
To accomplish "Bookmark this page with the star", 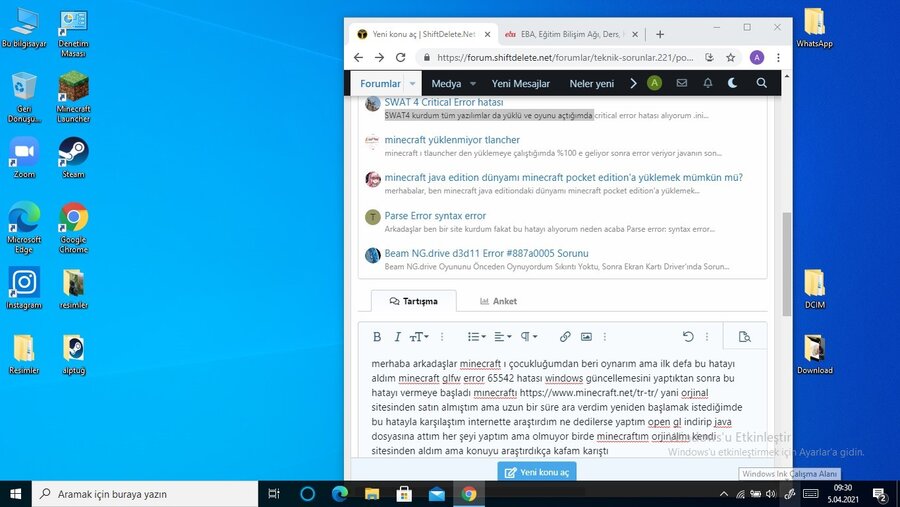I will (730, 57).
